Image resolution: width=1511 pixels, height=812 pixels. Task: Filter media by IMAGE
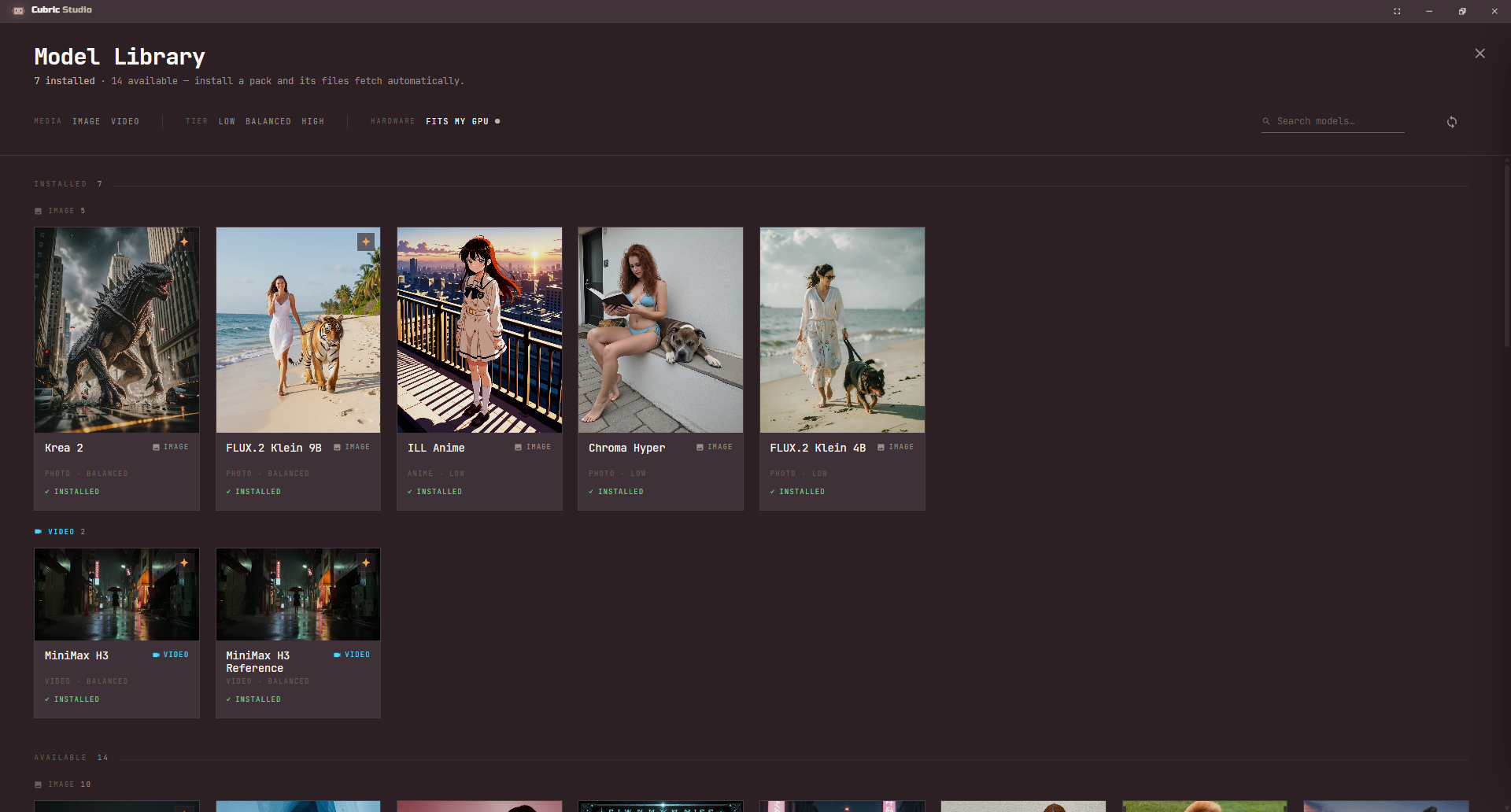87,121
